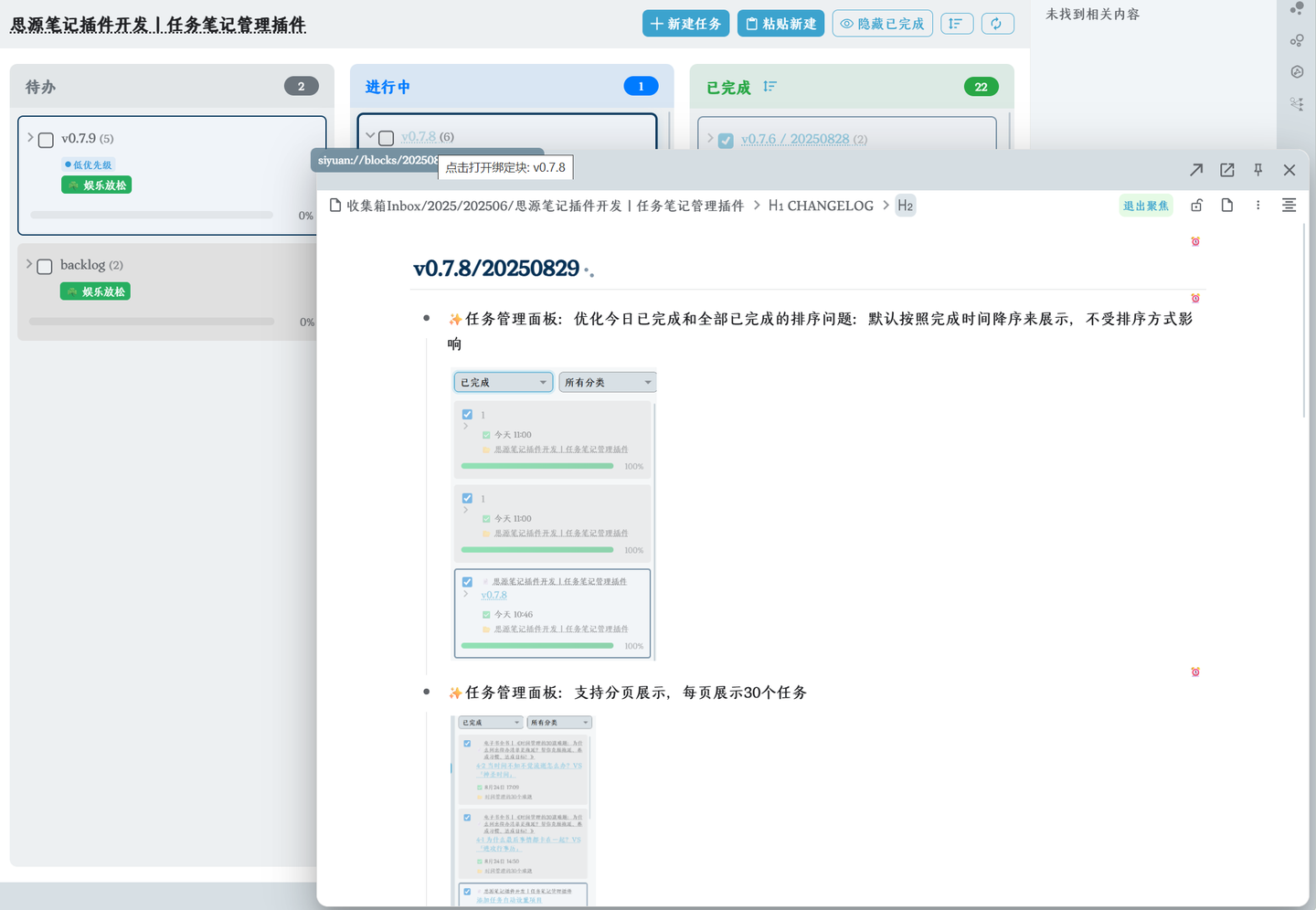Click the alarm icon beside the 支持分页展示 bullet
Screen dimensions: 1316x910
point(1195,672)
